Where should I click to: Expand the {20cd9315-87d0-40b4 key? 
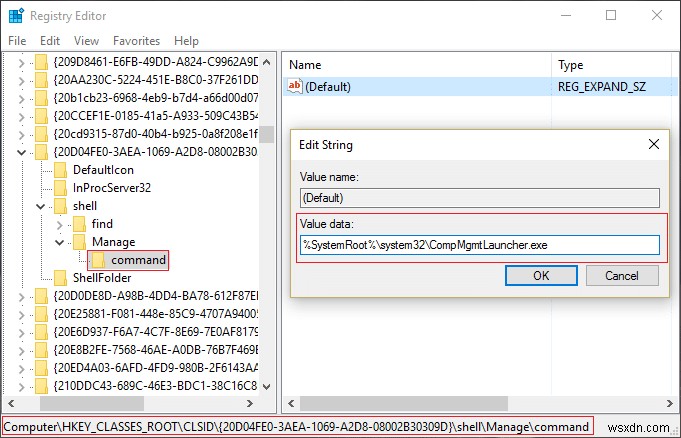[21, 135]
